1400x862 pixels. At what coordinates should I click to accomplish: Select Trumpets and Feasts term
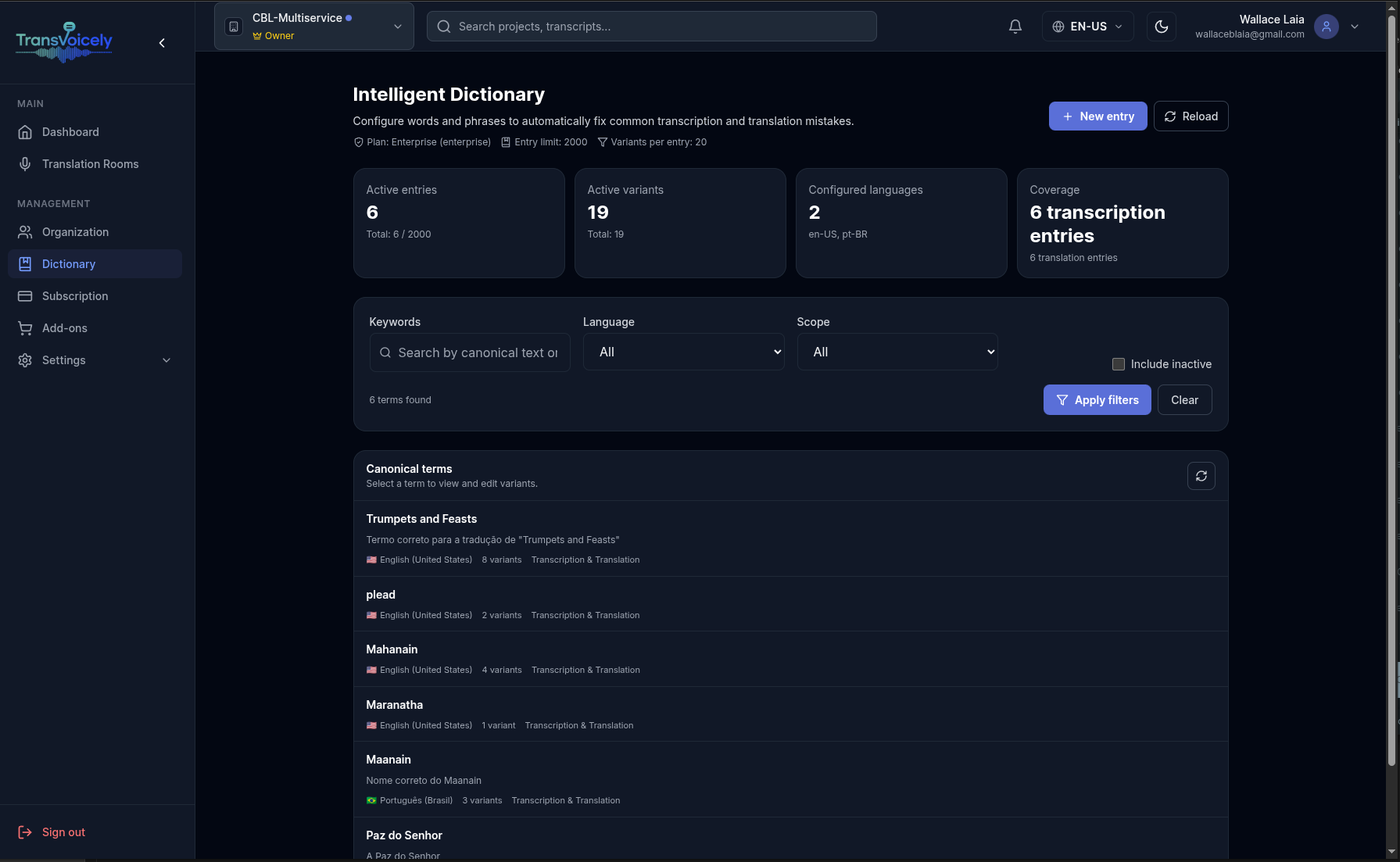tap(790, 538)
